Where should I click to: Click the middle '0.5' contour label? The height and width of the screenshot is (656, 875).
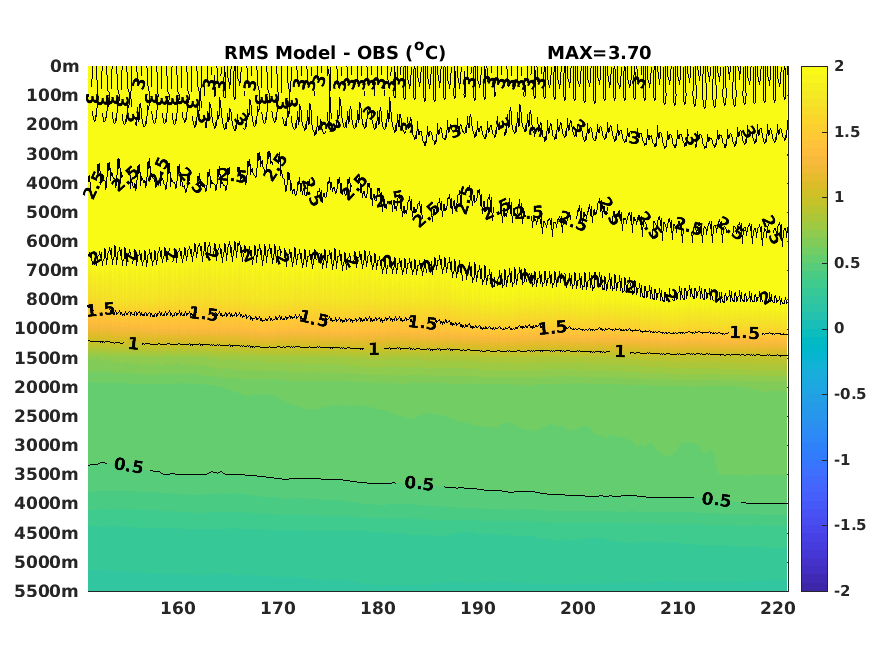tap(419, 484)
